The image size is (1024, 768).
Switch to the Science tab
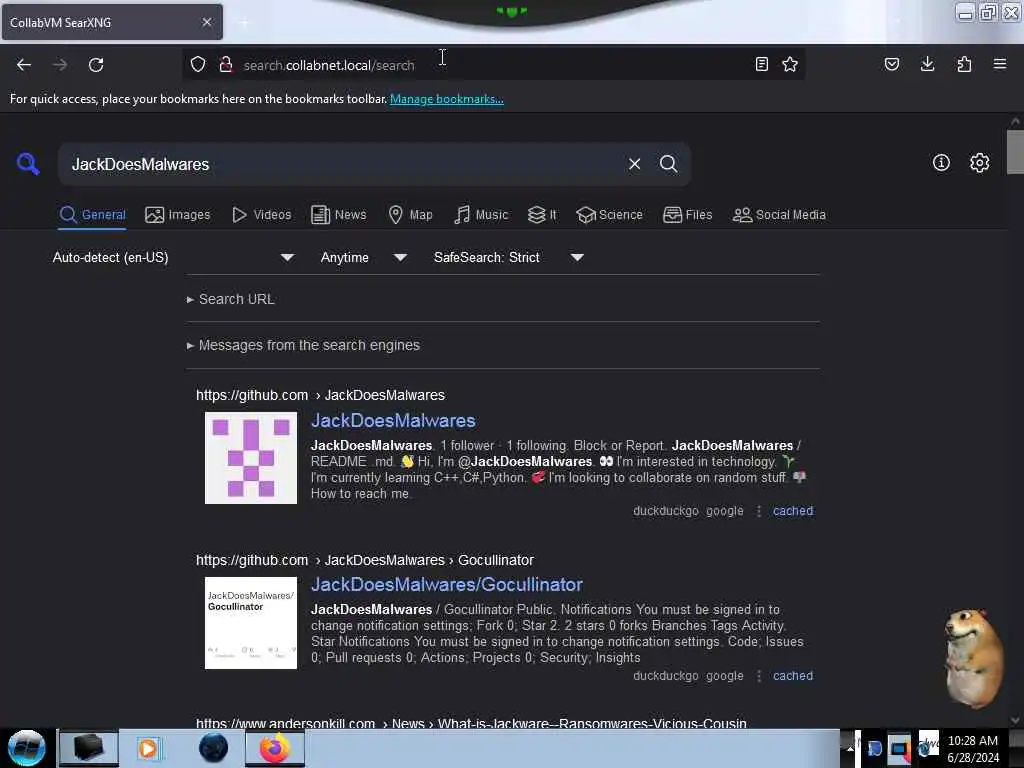point(609,215)
